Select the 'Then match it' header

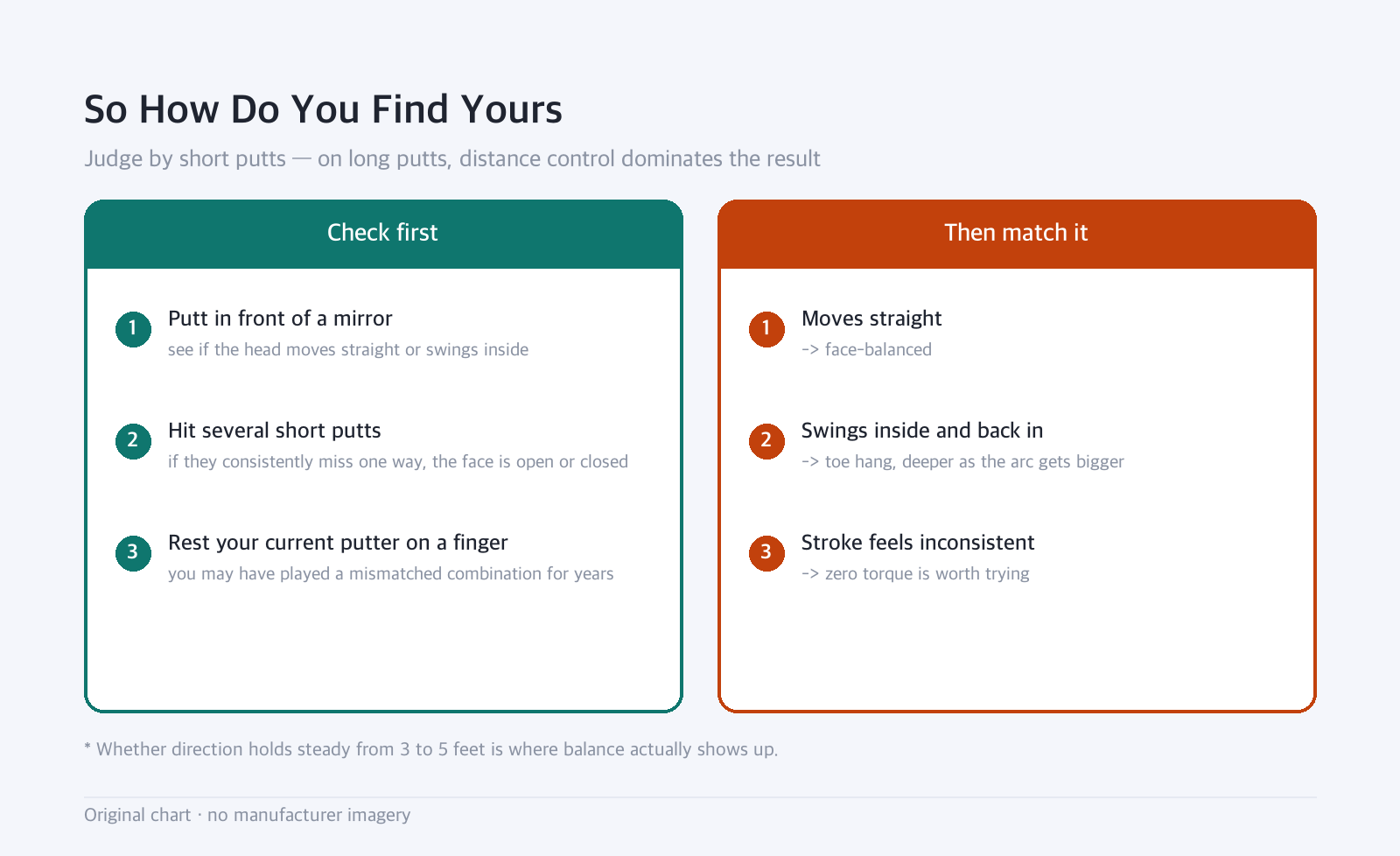point(1017,234)
